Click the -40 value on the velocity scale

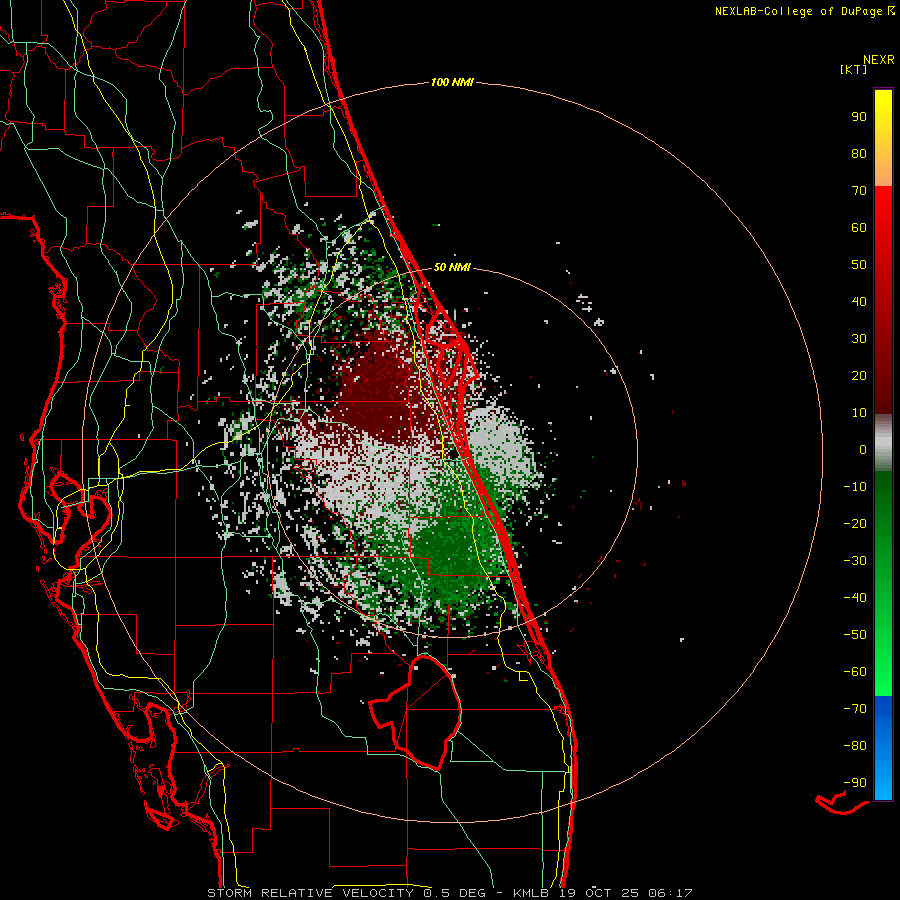[x=855, y=598]
